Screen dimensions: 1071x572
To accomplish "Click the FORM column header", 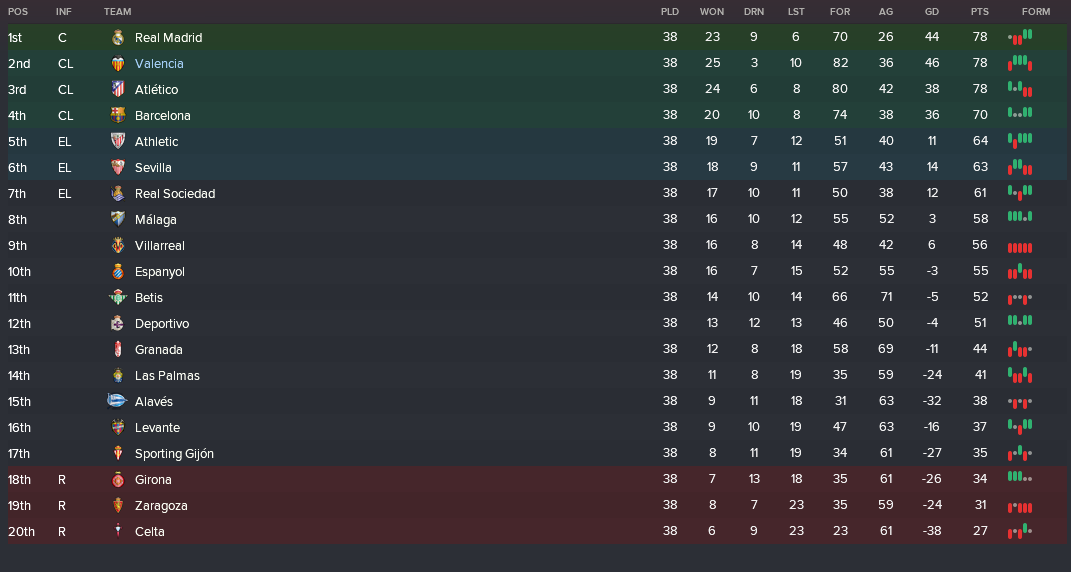I will (1036, 12).
